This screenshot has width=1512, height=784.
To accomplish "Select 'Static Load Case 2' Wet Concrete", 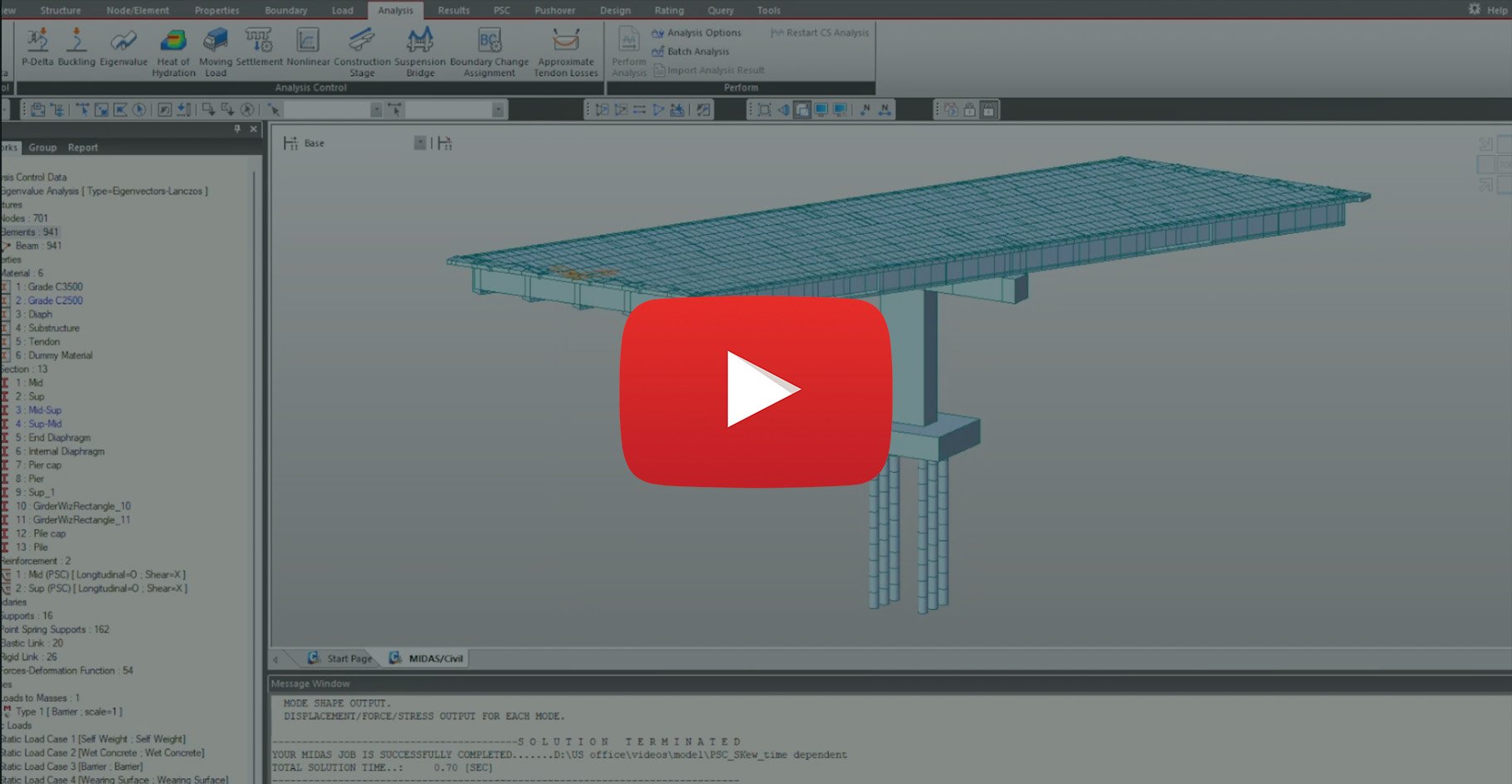I will 102,752.
